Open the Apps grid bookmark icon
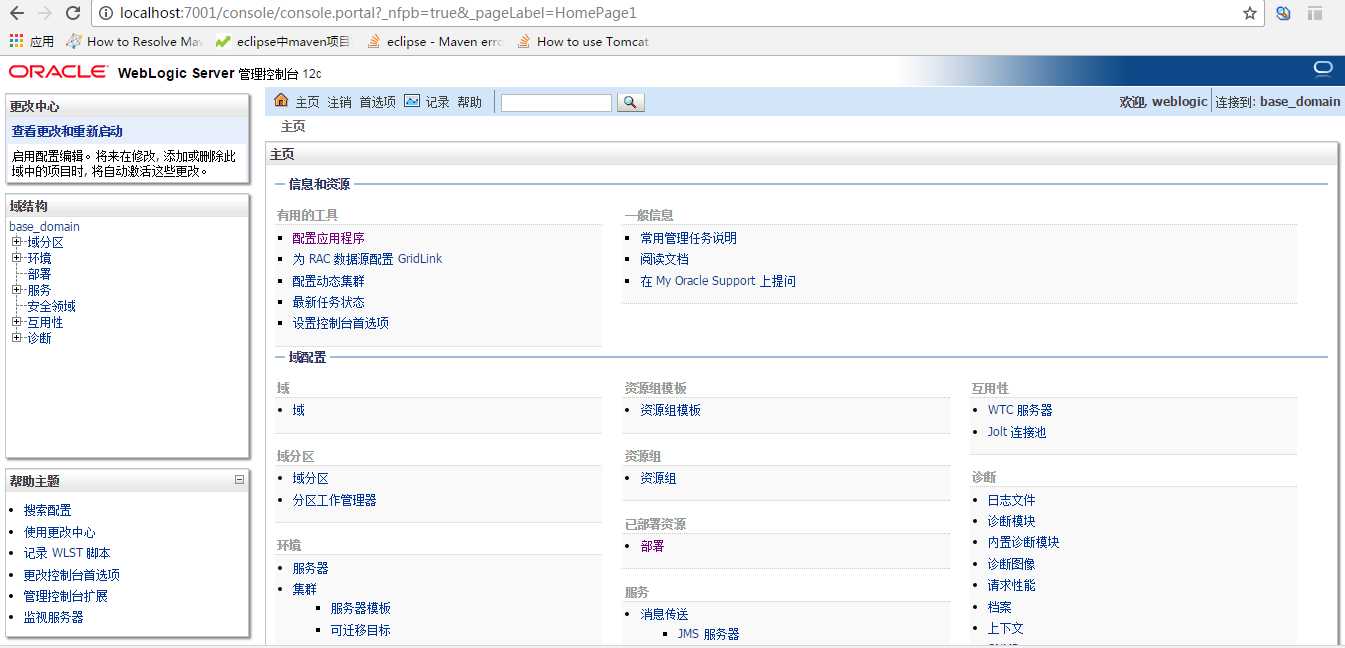The width and height of the screenshot is (1345, 648). [16, 41]
